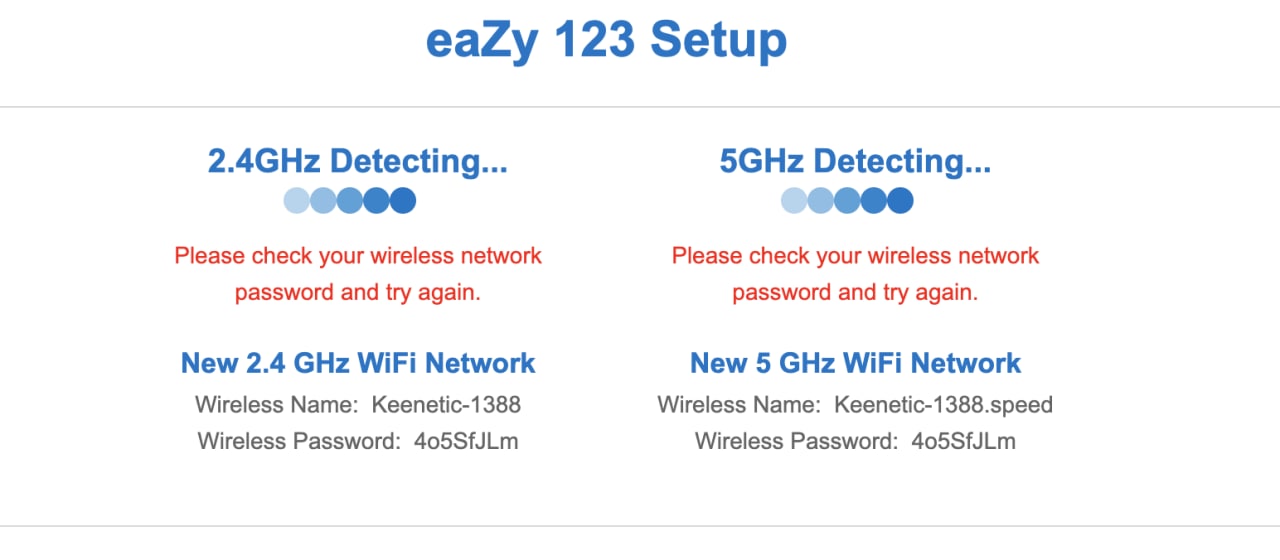Click the eaZy 123 Setup title
The height and width of the screenshot is (560, 1280).
pos(606,41)
